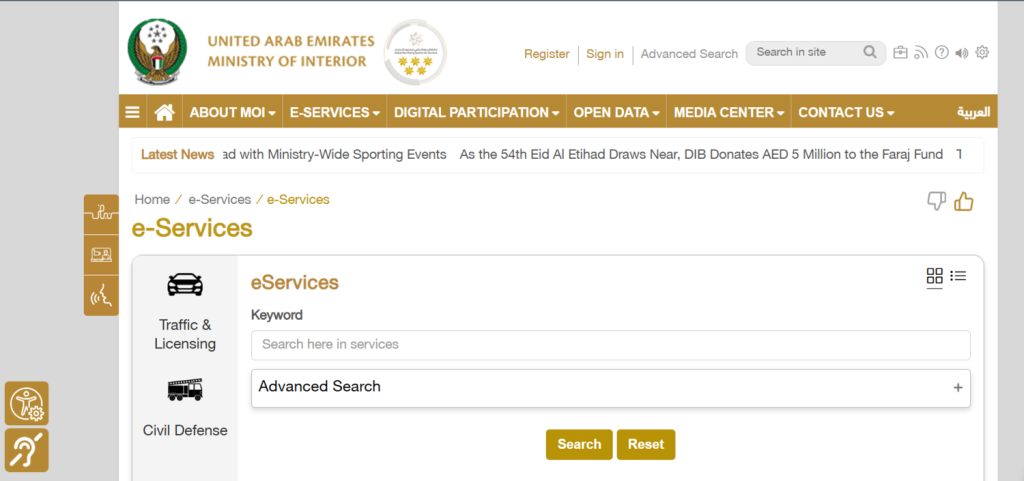Screen dimensions: 1024x481
Task: Expand the OPEN DATA menu
Action: point(616,112)
